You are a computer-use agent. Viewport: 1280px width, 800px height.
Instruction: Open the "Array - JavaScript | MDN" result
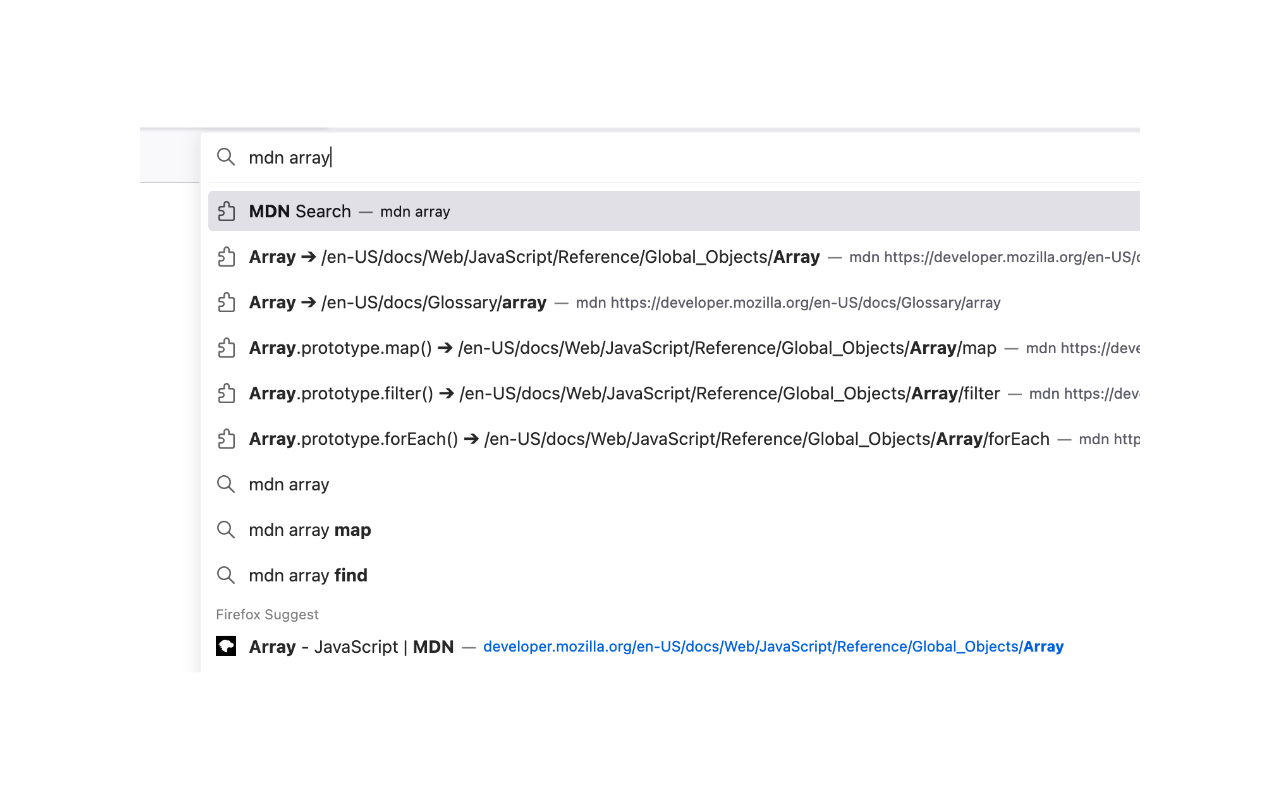[x=674, y=647]
